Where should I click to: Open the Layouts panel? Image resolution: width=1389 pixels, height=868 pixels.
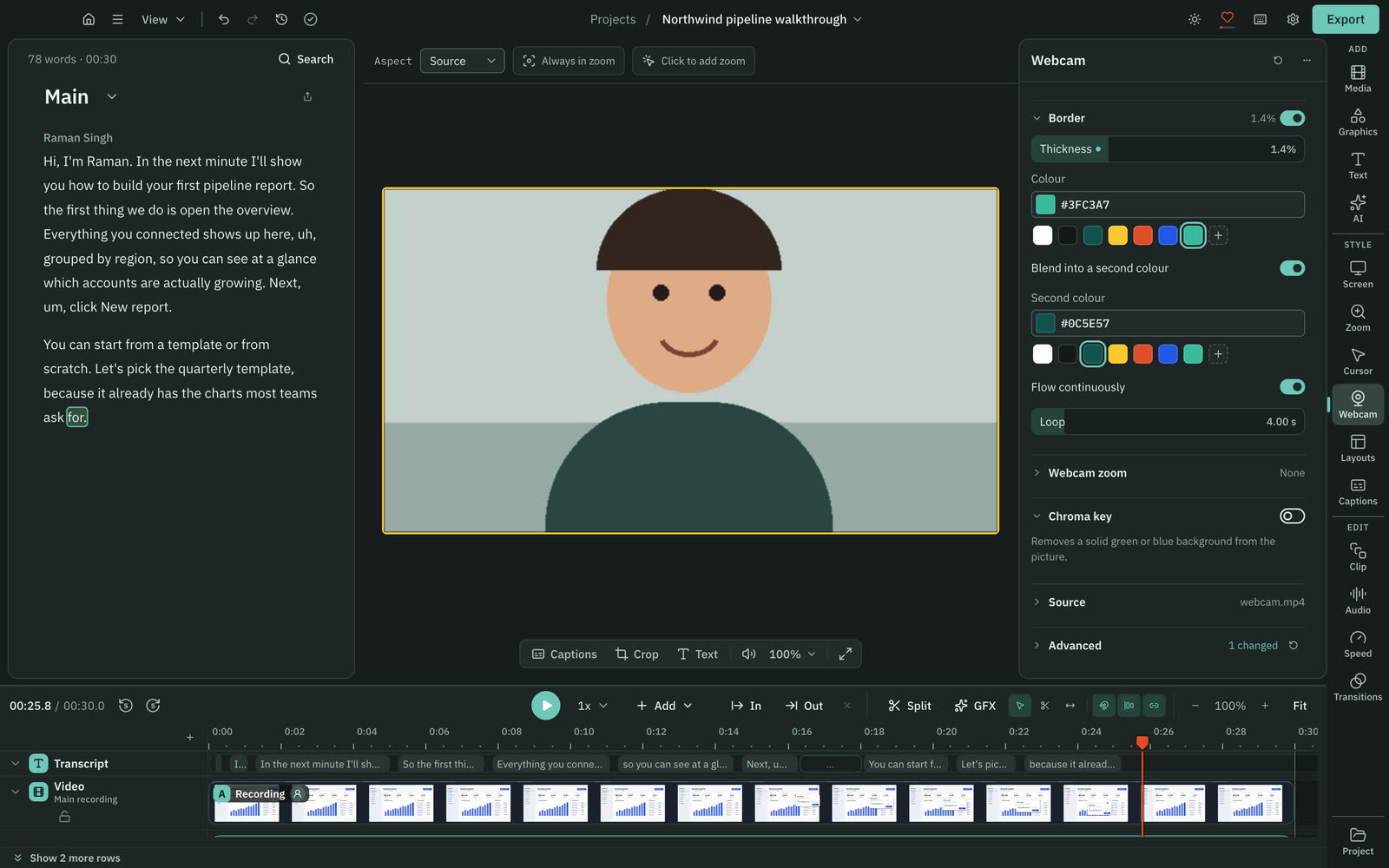[1358, 448]
